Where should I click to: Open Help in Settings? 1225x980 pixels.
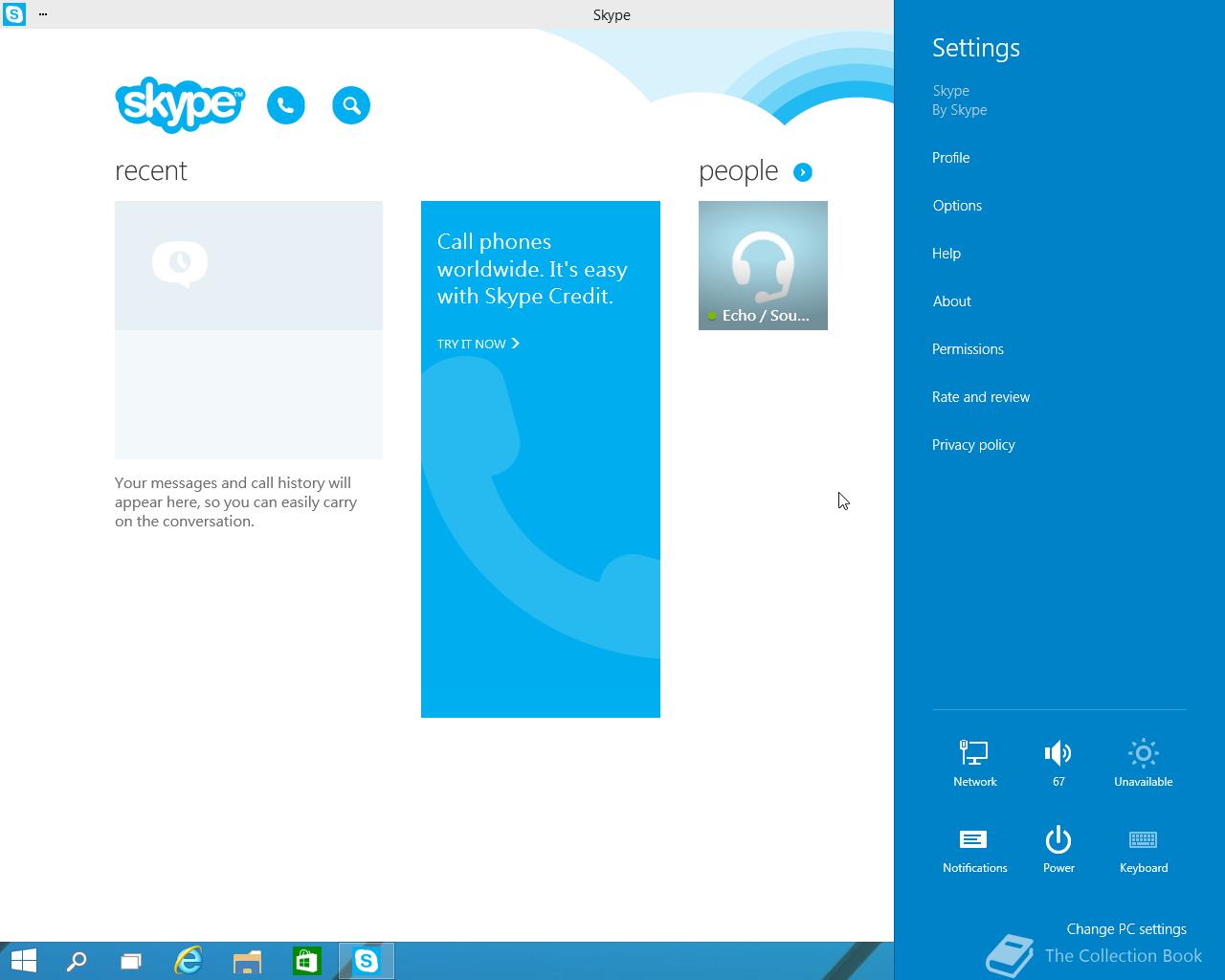[947, 254]
